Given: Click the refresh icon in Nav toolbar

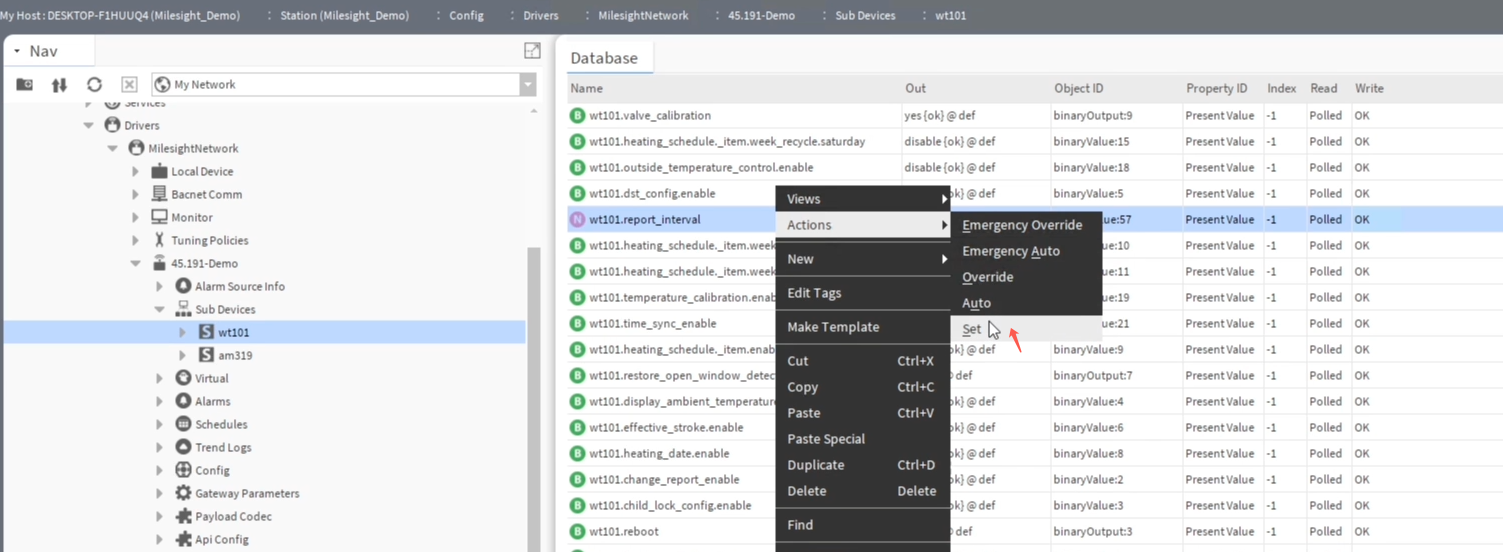Looking at the screenshot, I should pyautogui.click(x=94, y=85).
